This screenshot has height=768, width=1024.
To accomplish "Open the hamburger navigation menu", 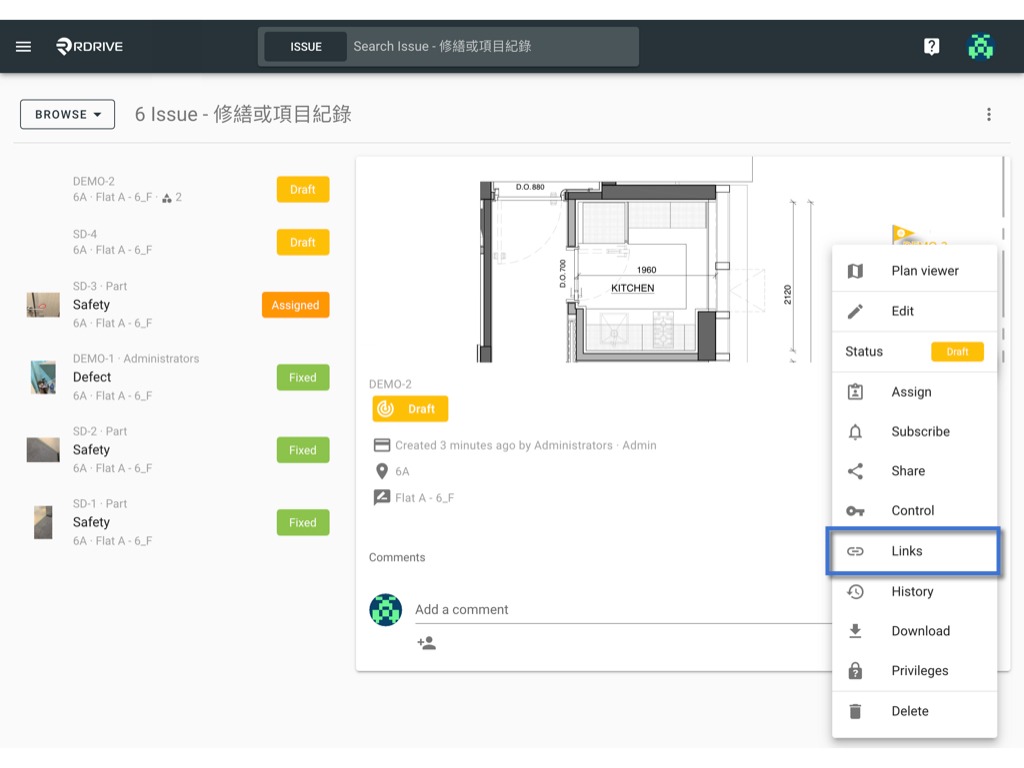I will pos(24,46).
